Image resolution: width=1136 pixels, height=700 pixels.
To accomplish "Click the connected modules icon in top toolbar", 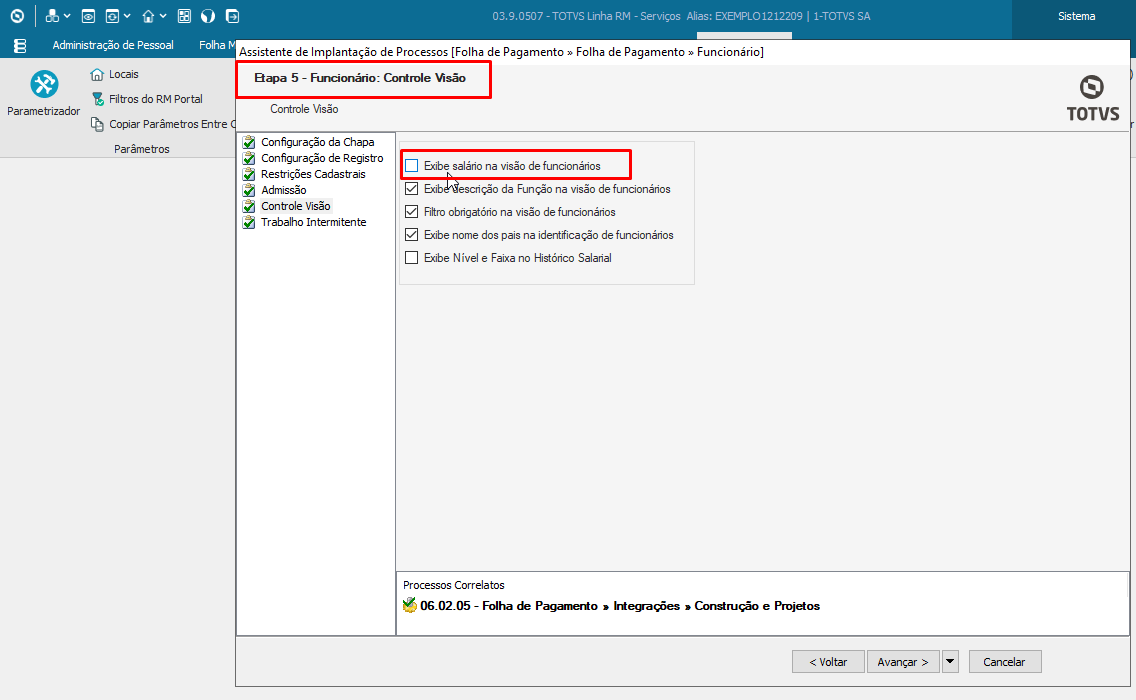I will [x=52, y=16].
